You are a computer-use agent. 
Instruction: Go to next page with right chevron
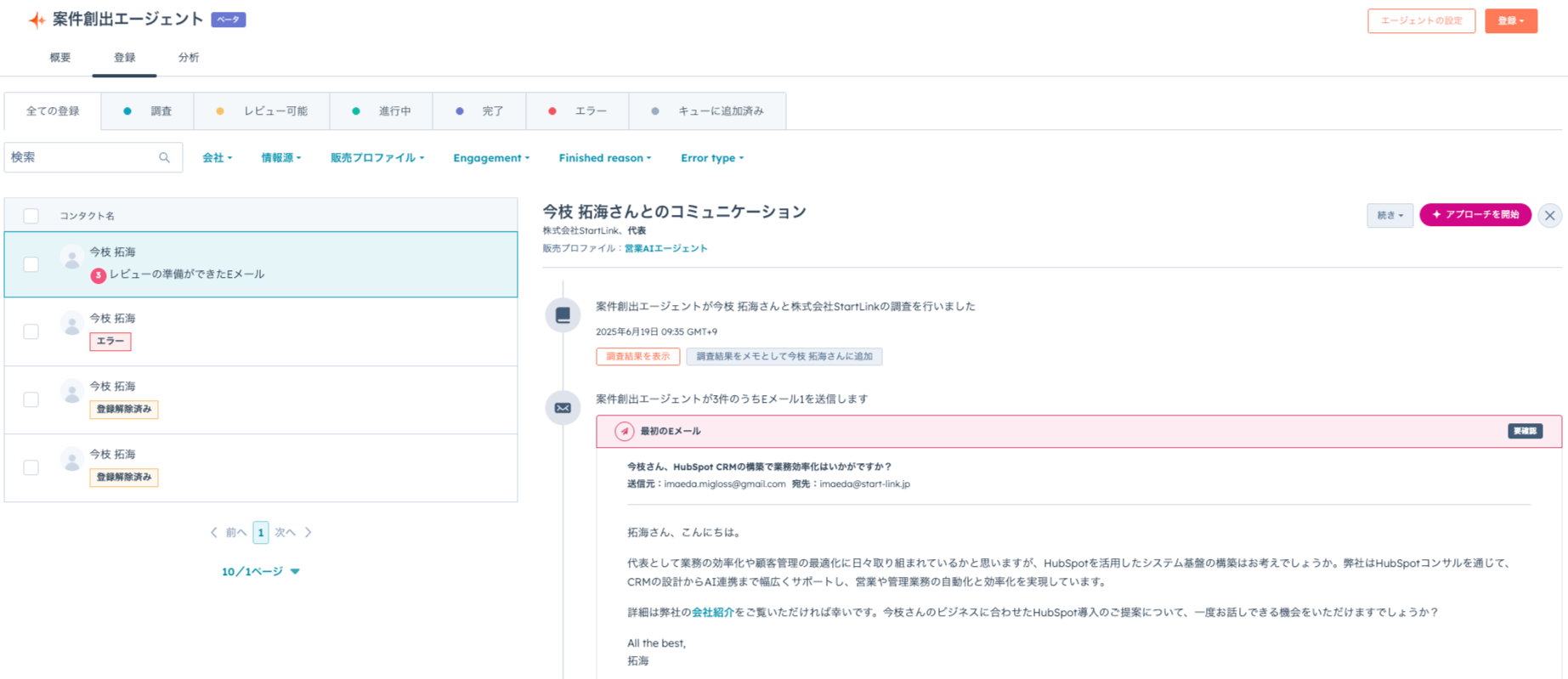coord(309,533)
